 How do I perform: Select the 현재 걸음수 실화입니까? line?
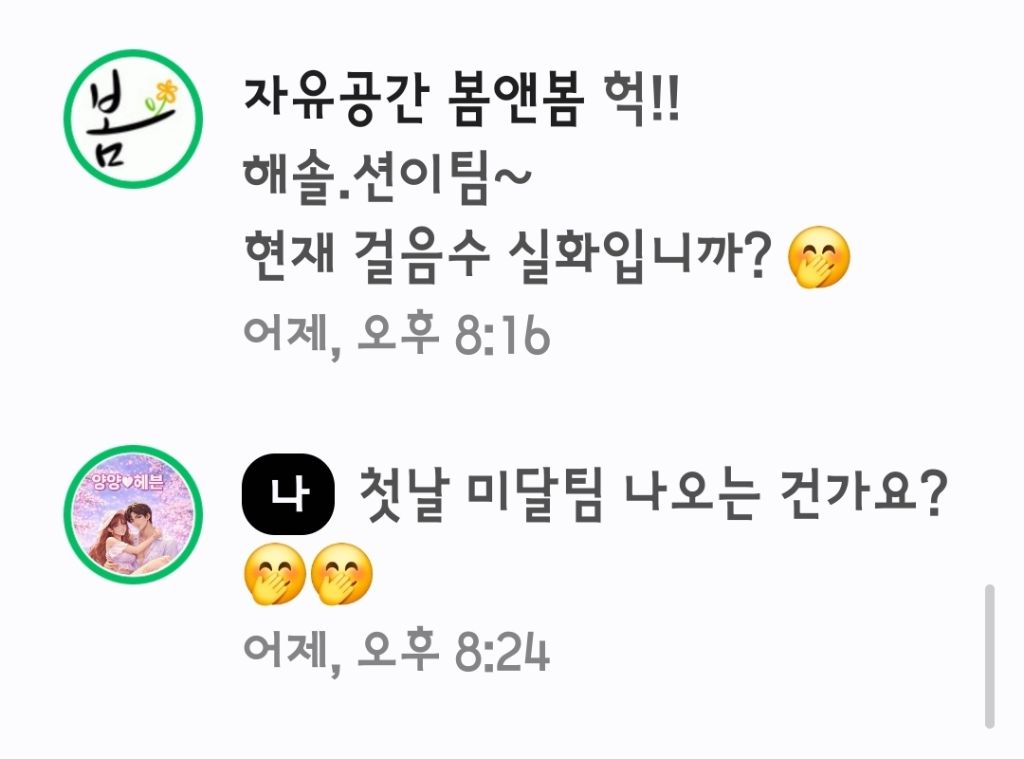point(507,256)
